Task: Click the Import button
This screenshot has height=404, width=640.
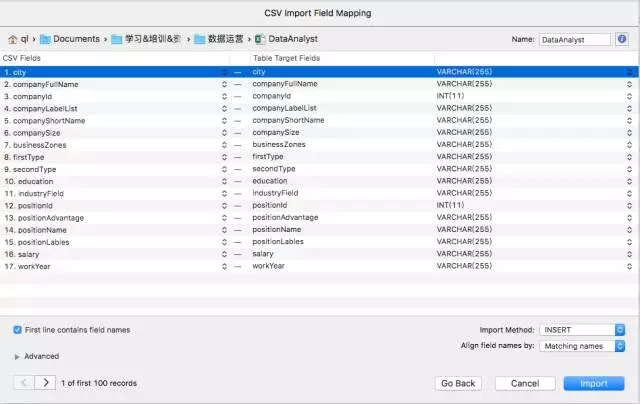Action: pos(594,383)
